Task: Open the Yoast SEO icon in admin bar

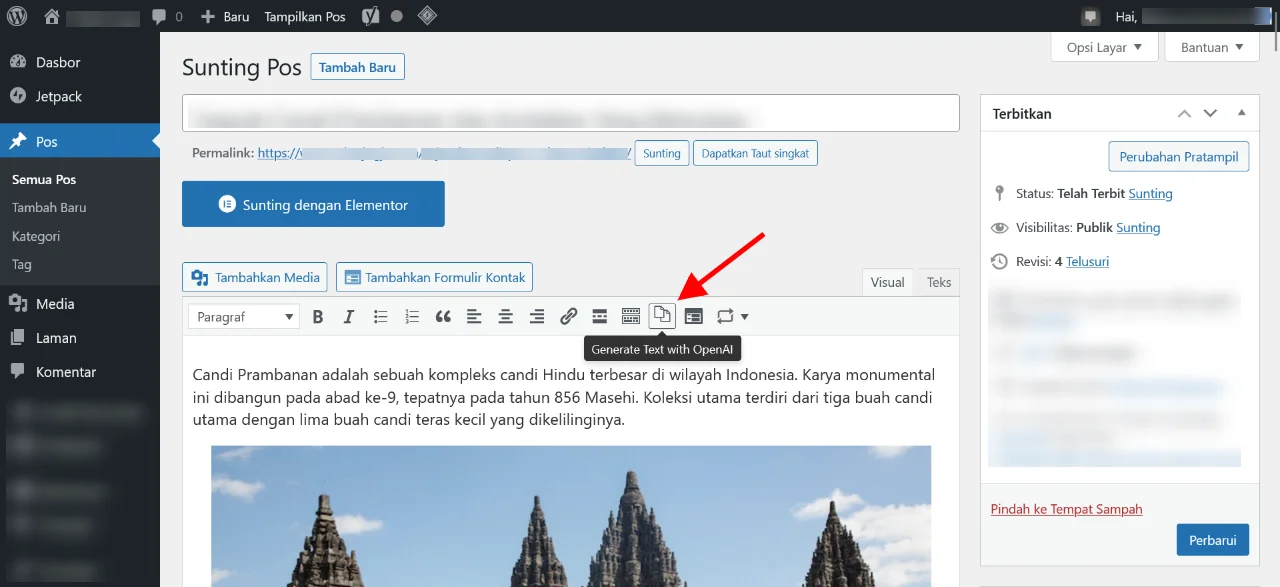Action: (370, 17)
